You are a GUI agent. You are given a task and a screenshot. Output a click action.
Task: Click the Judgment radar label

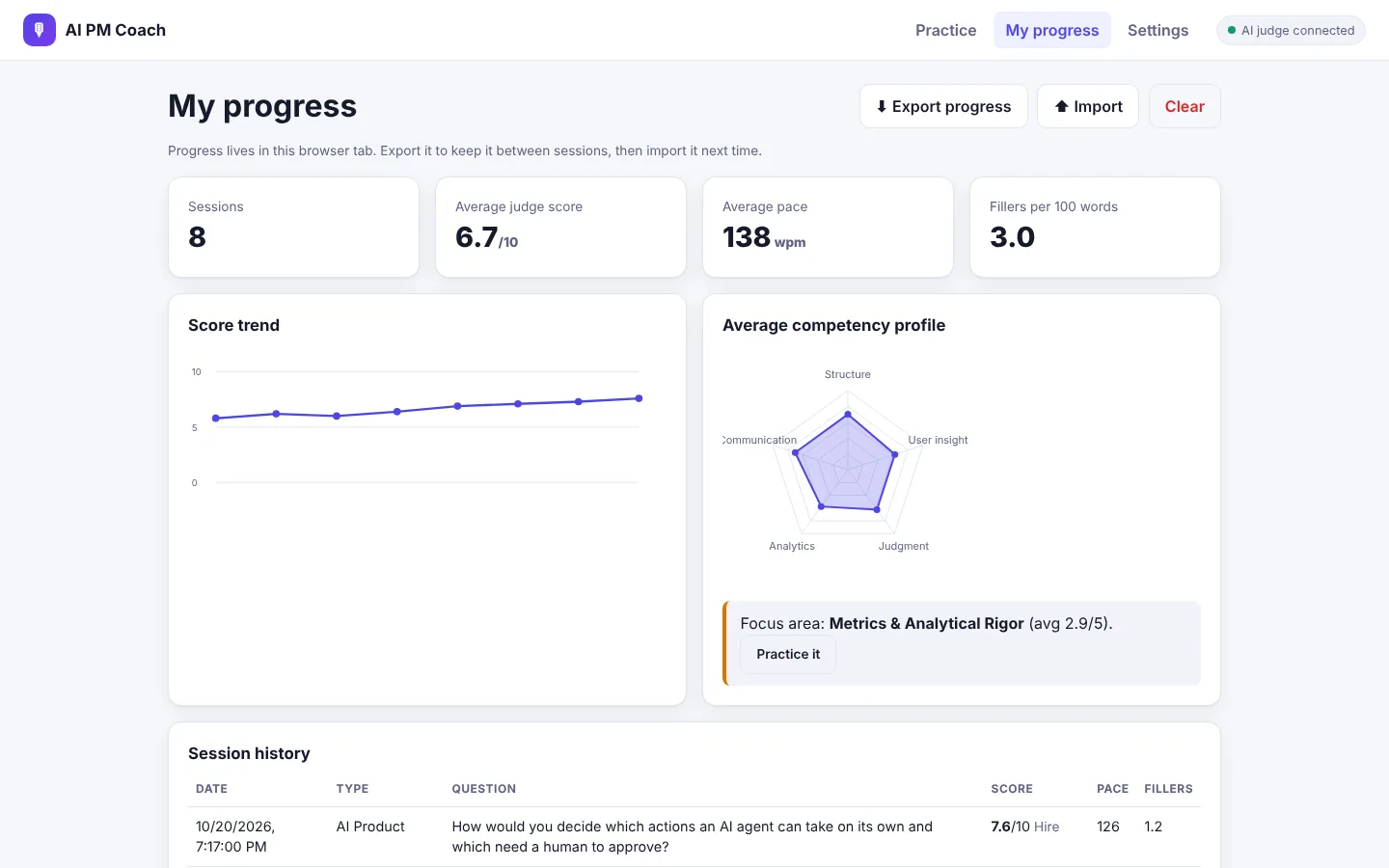[x=904, y=546]
